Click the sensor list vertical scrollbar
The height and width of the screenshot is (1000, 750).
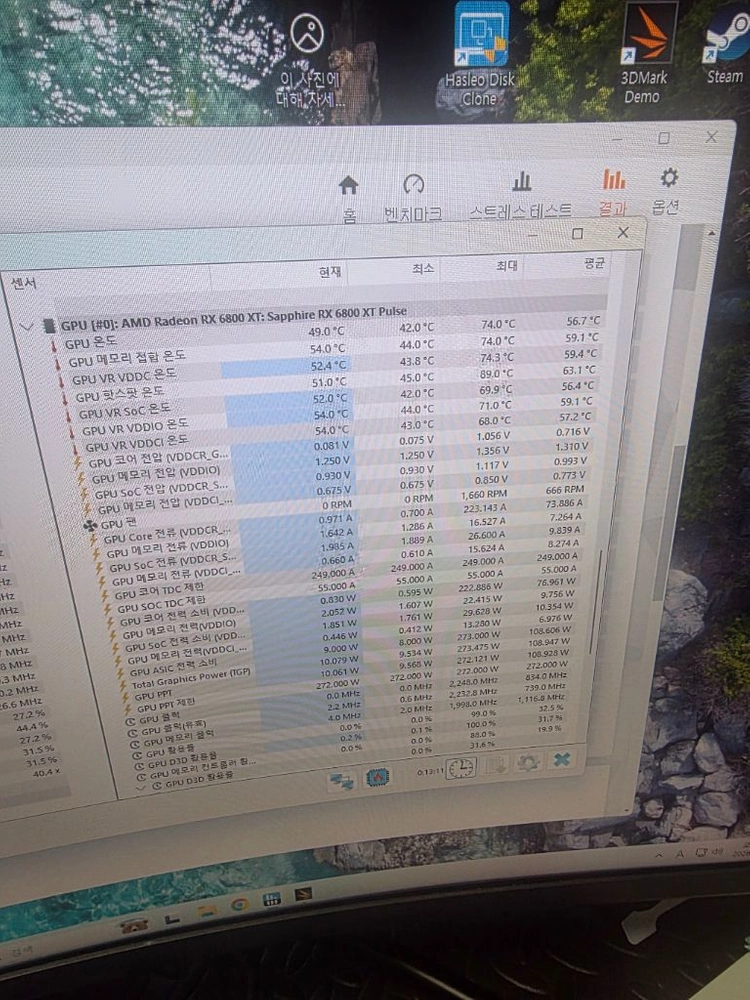click(597, 599)
